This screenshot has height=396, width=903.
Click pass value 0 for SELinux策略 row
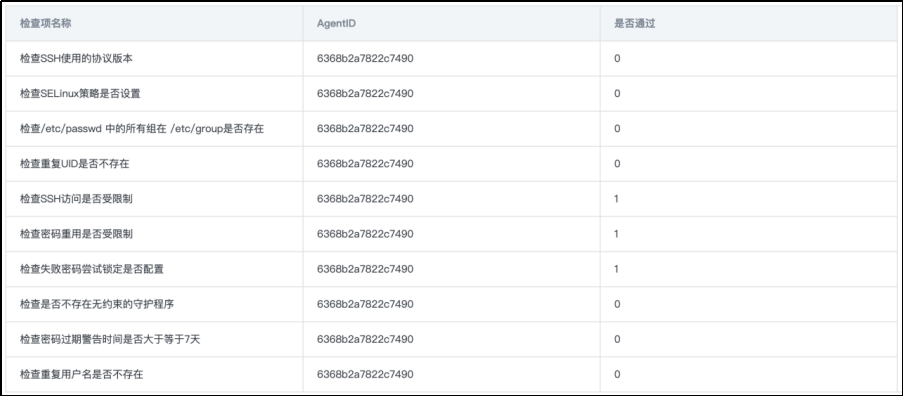(617, 94)
